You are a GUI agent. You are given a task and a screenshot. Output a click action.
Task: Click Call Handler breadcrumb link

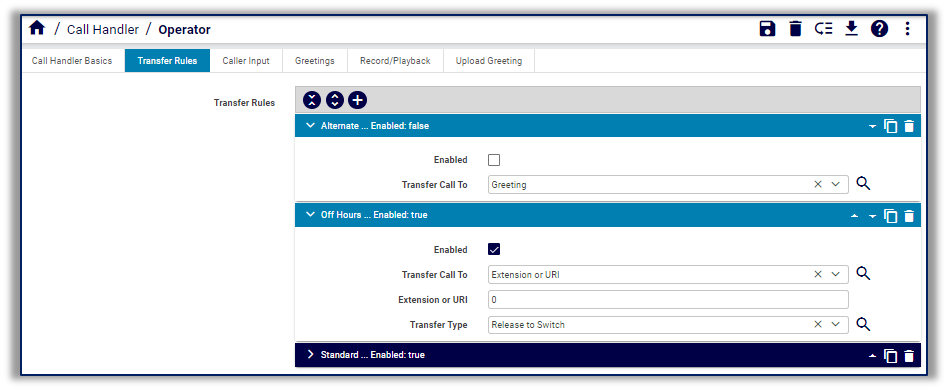103,29
